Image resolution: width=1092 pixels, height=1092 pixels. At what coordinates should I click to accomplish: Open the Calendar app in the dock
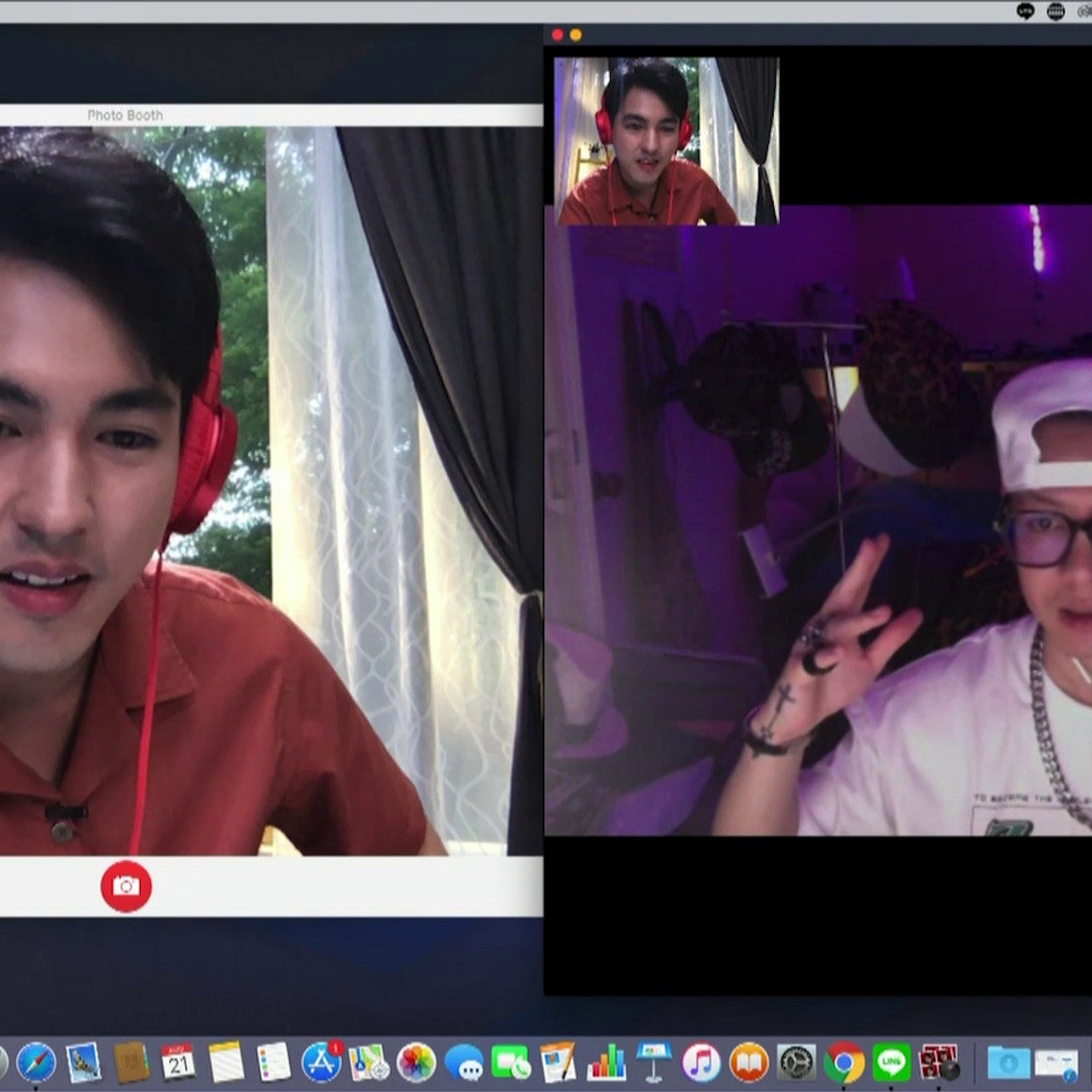(178, 1063)
